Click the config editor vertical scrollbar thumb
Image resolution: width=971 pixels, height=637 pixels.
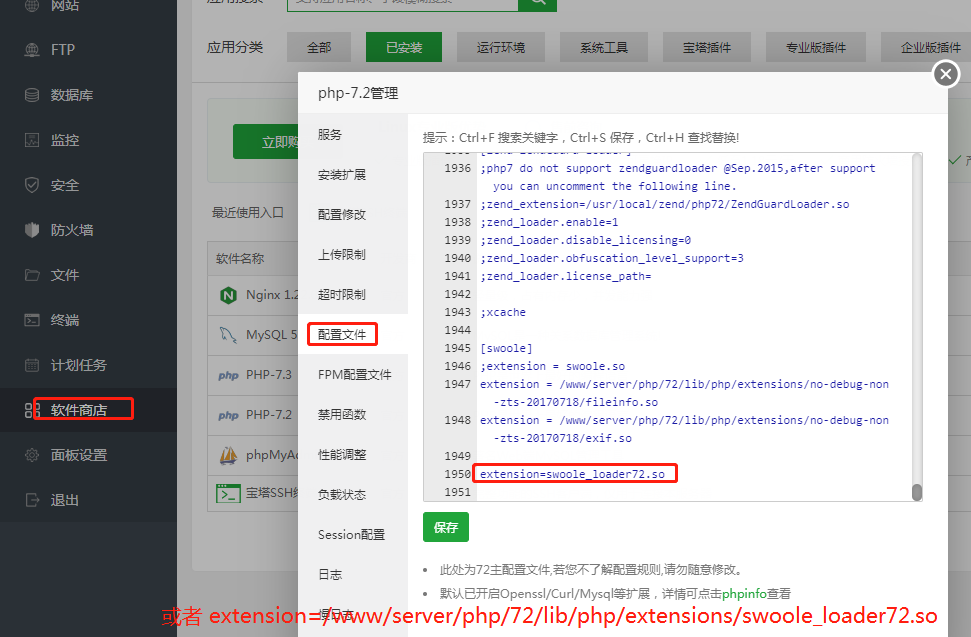[x=917, y=492]
